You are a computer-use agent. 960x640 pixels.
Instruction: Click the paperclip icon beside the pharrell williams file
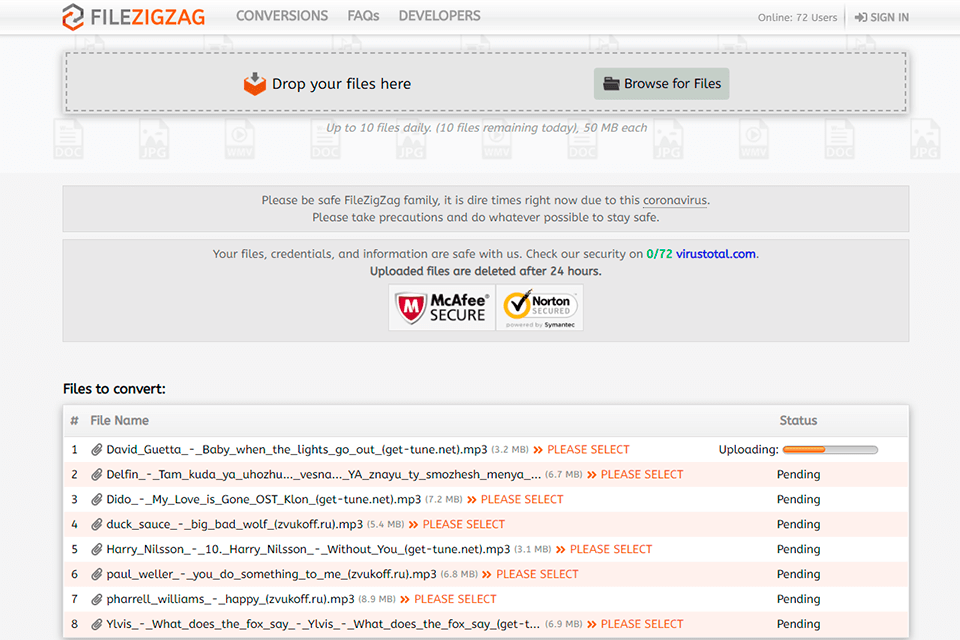[x=97, y=599]
